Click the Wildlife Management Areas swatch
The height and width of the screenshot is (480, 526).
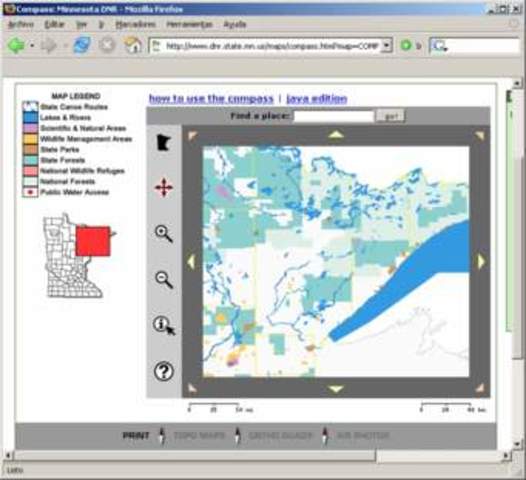click(x=30, y=139)
